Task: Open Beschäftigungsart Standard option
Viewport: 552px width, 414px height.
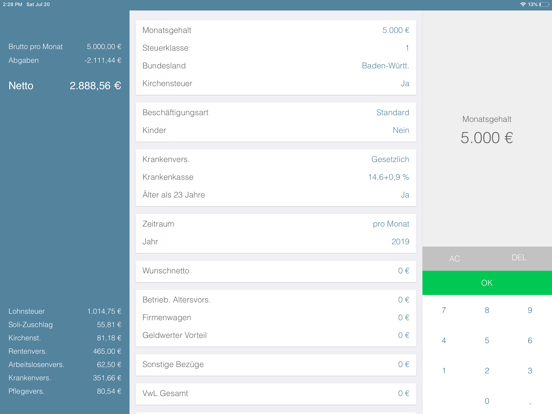Action: click(276, 113)
